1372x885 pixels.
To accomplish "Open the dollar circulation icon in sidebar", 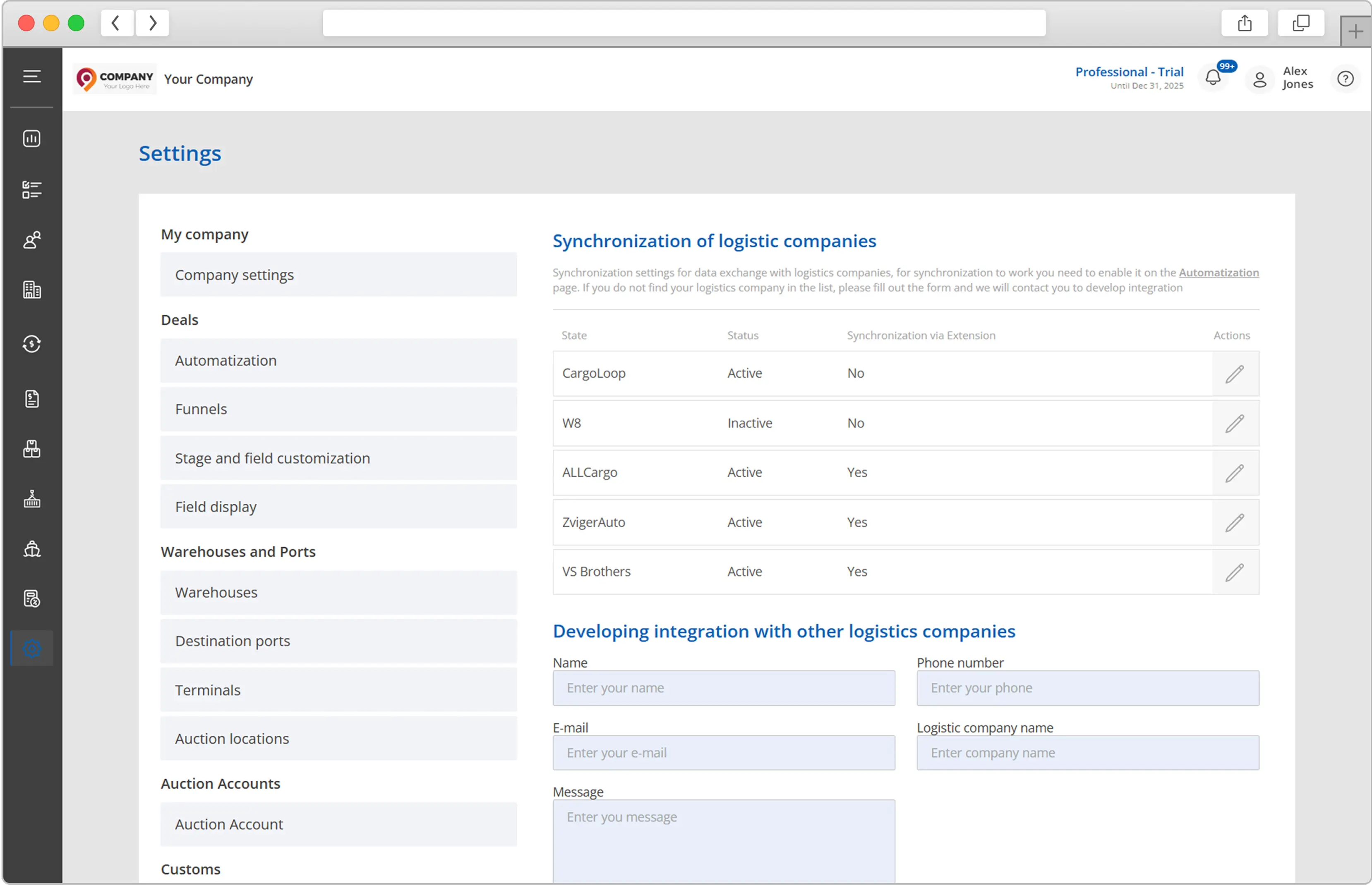I will coord(31,344).
